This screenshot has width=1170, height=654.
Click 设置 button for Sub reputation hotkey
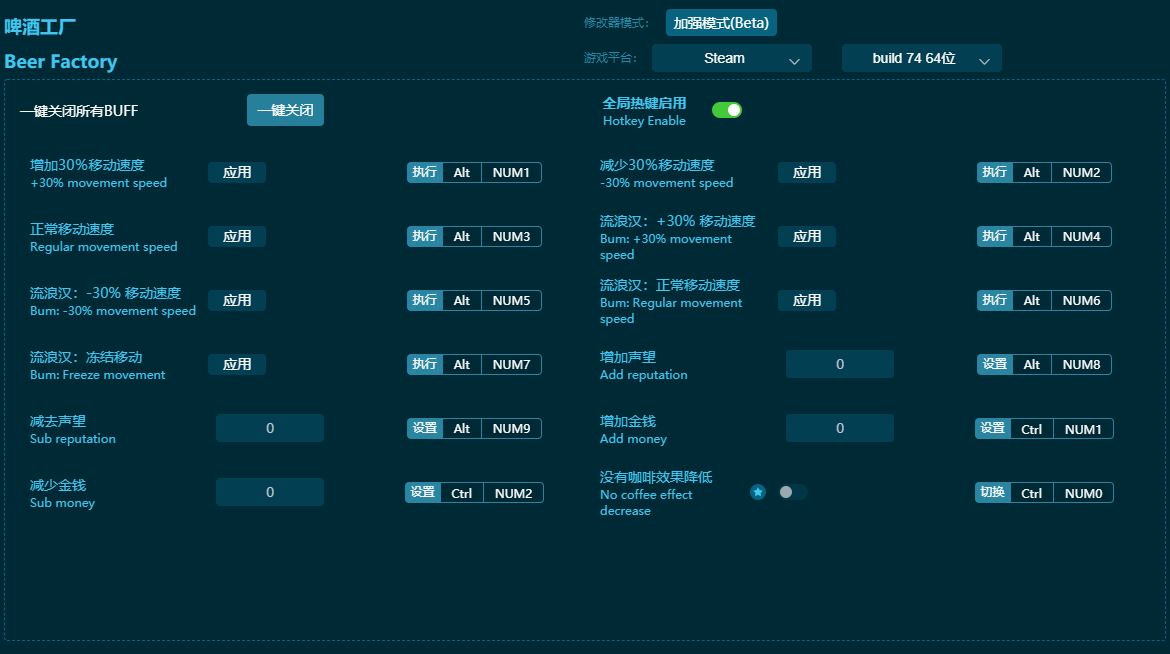click(x=425, y=428)
